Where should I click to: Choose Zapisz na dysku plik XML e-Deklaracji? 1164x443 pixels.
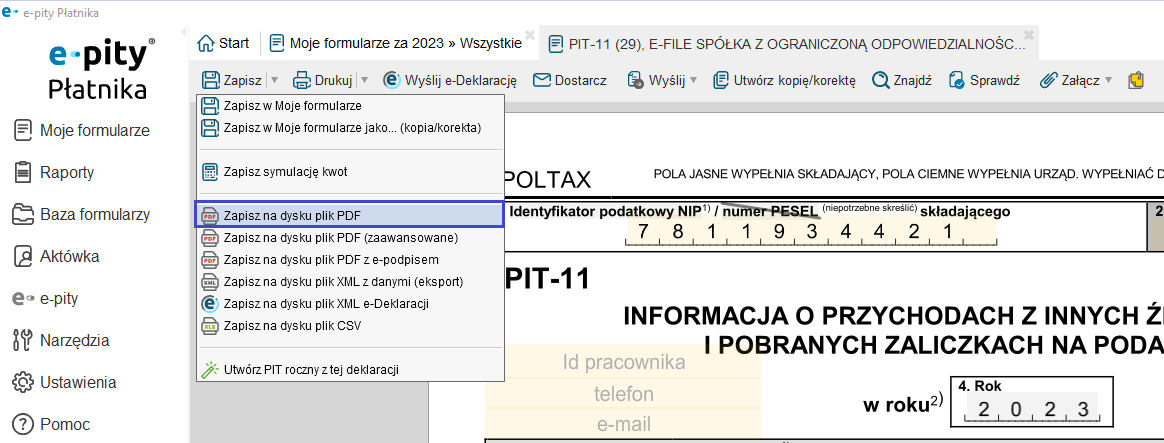click(350, 303)
